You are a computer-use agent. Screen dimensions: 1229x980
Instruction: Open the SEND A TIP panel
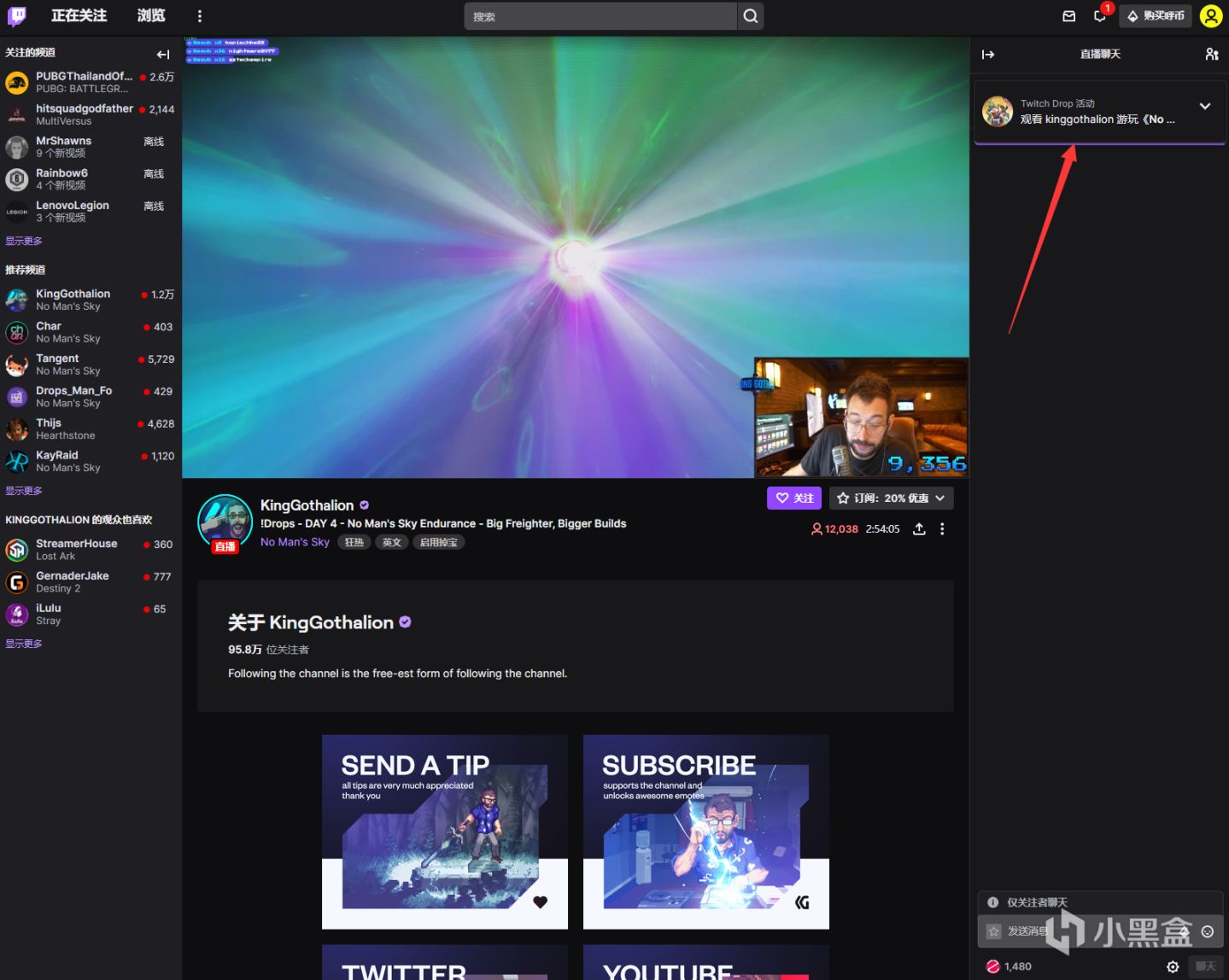point(445,831)
